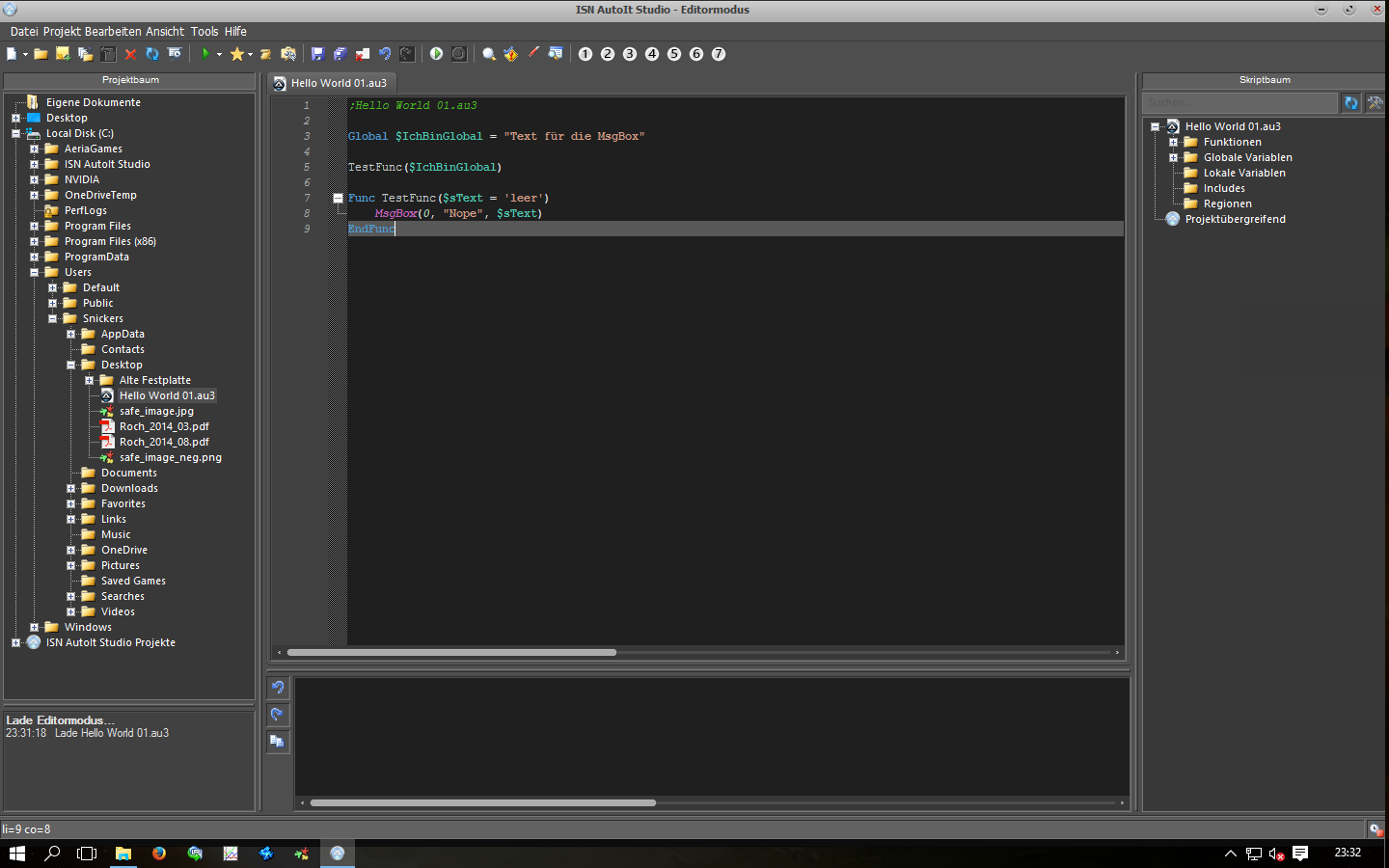Click the green run script arrow
Image resolution: width=1389 pixels, height=868 pixels.
[x=205, y=54]
